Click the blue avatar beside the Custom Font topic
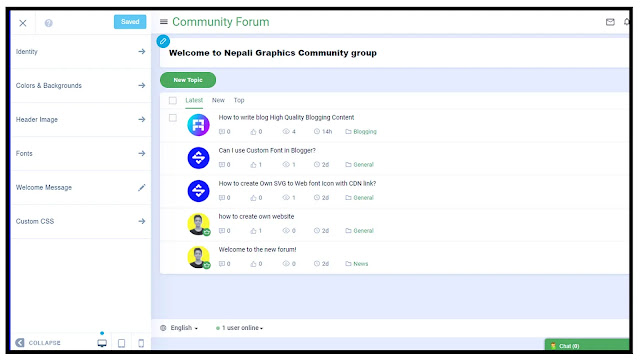Image resolution: width=640 pixels, height=360 pixels. coord(198,158)
